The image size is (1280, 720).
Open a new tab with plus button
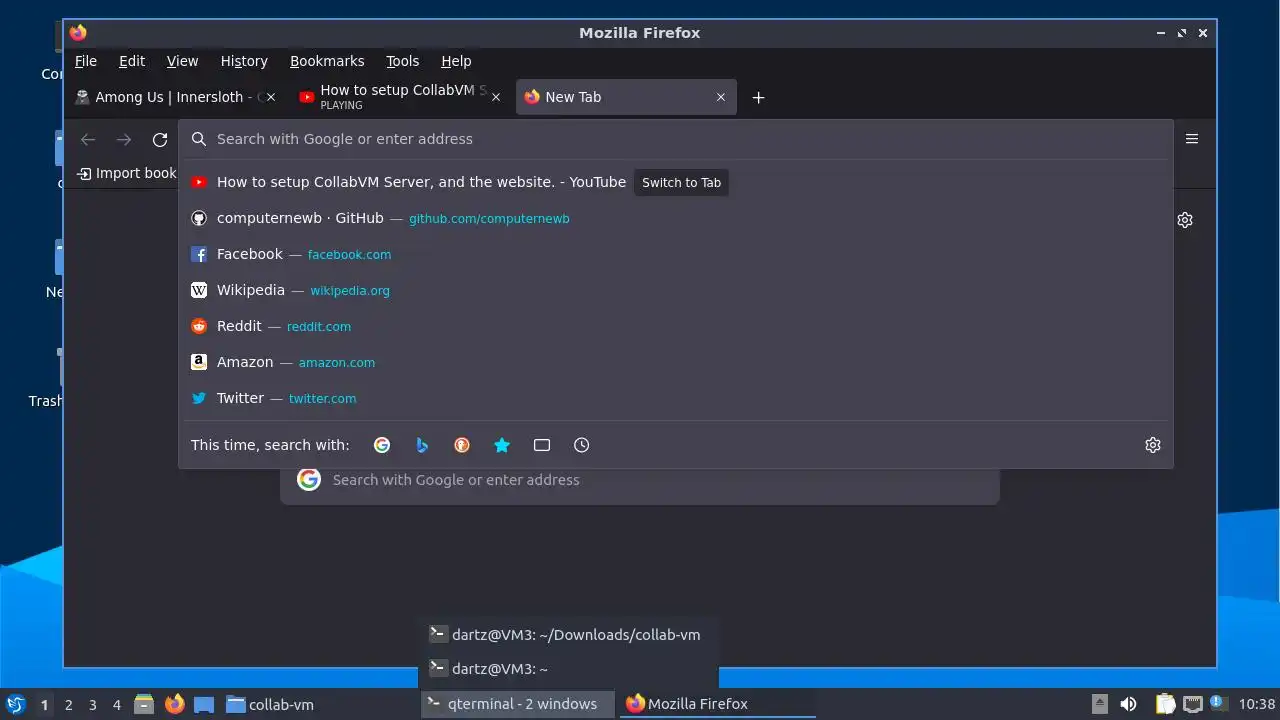pos(758,97)
